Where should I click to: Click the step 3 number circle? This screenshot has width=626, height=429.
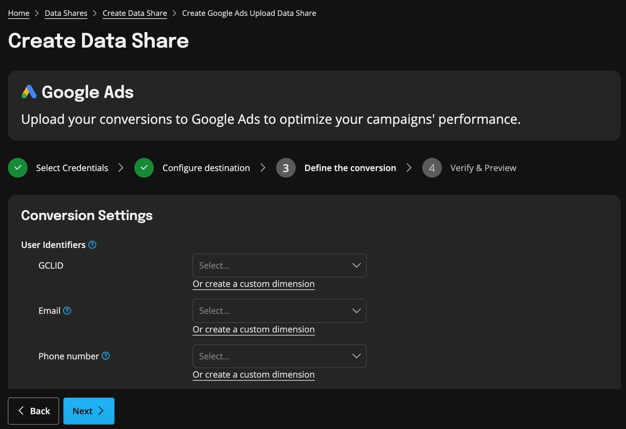pyautogui.click(x=286, y=168)
